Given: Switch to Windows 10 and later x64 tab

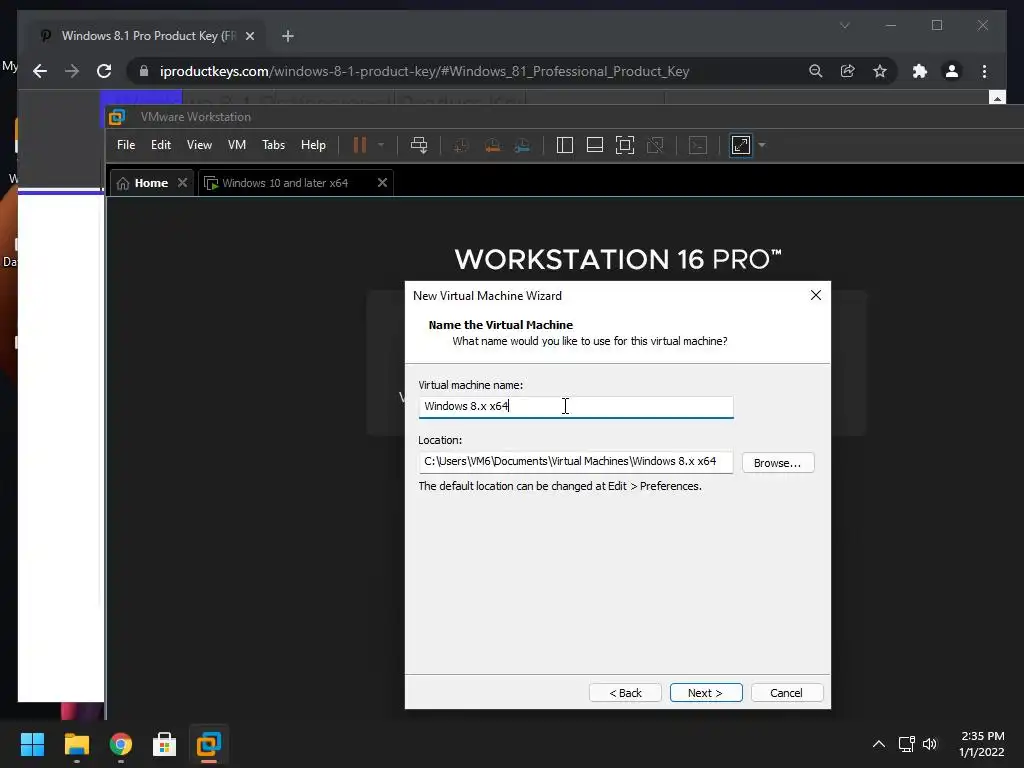Looking at the screenshot, I should pos(285,183).
